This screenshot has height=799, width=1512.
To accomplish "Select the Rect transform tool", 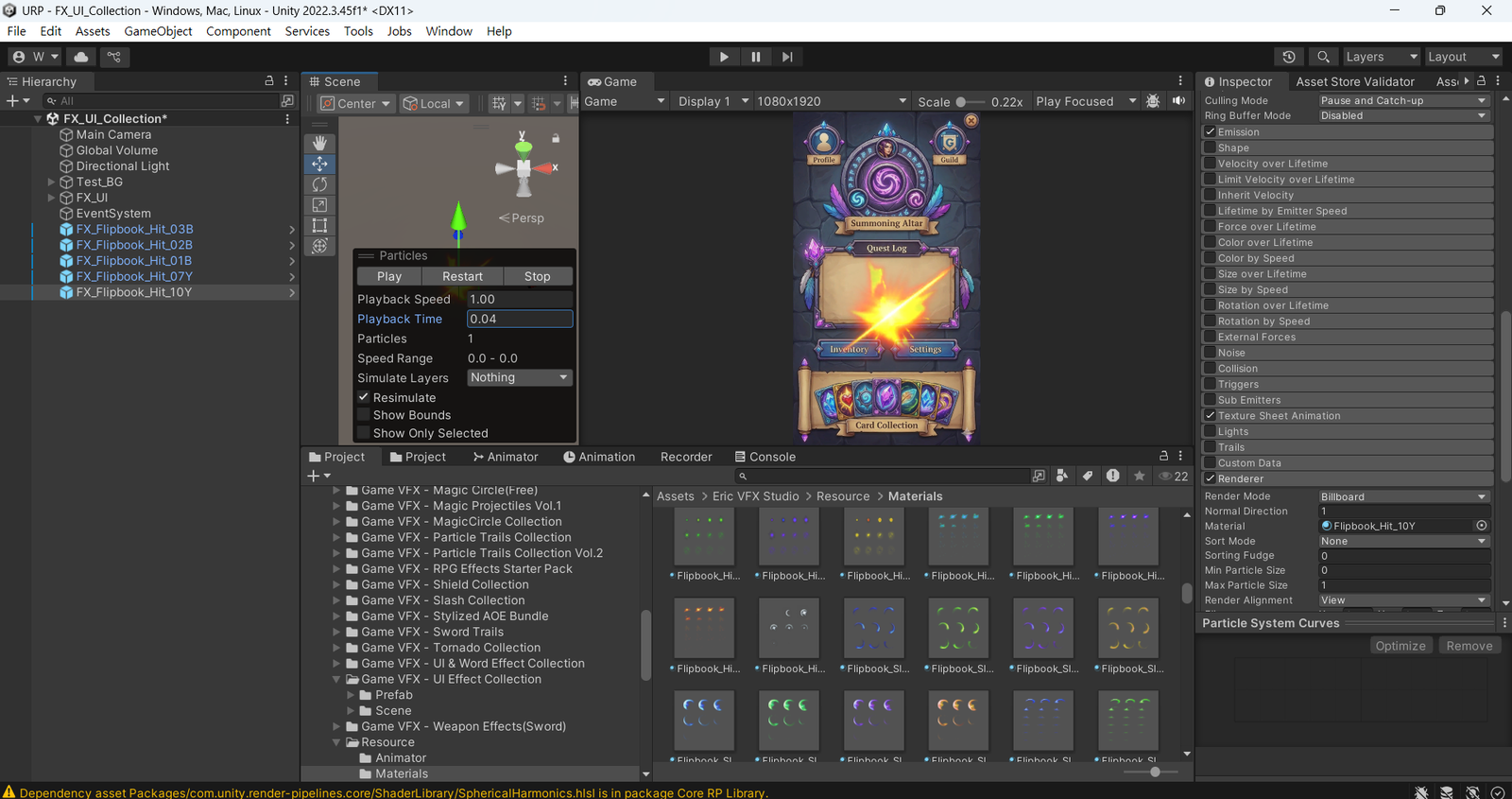I will pyautogui.click(x=320, y=225).
